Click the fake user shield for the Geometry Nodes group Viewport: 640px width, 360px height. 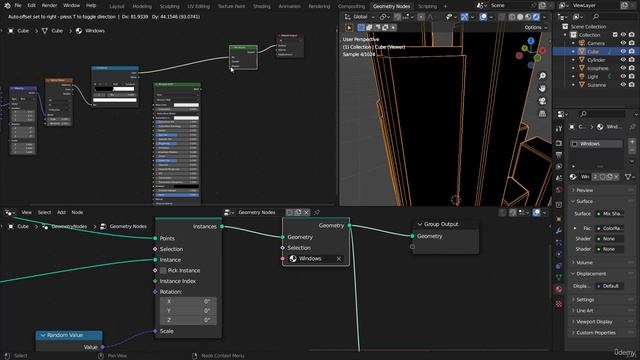click(289, 212)
